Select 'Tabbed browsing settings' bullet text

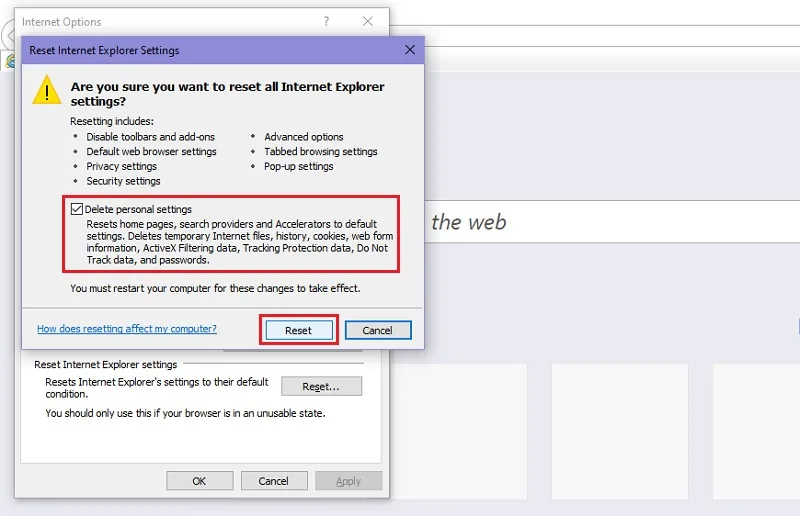pyautogui.click(x=321, y=152)
